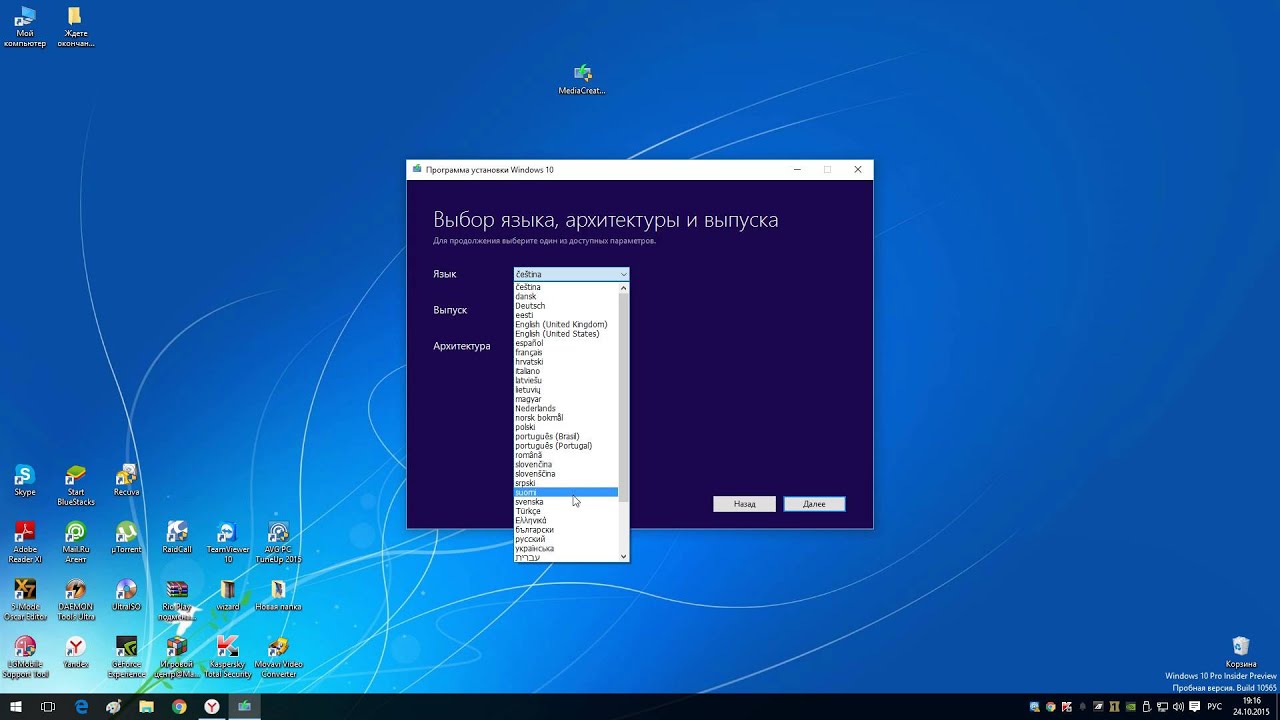
Task: Open the wizard folder icon
Action: (x=228, y=594)
